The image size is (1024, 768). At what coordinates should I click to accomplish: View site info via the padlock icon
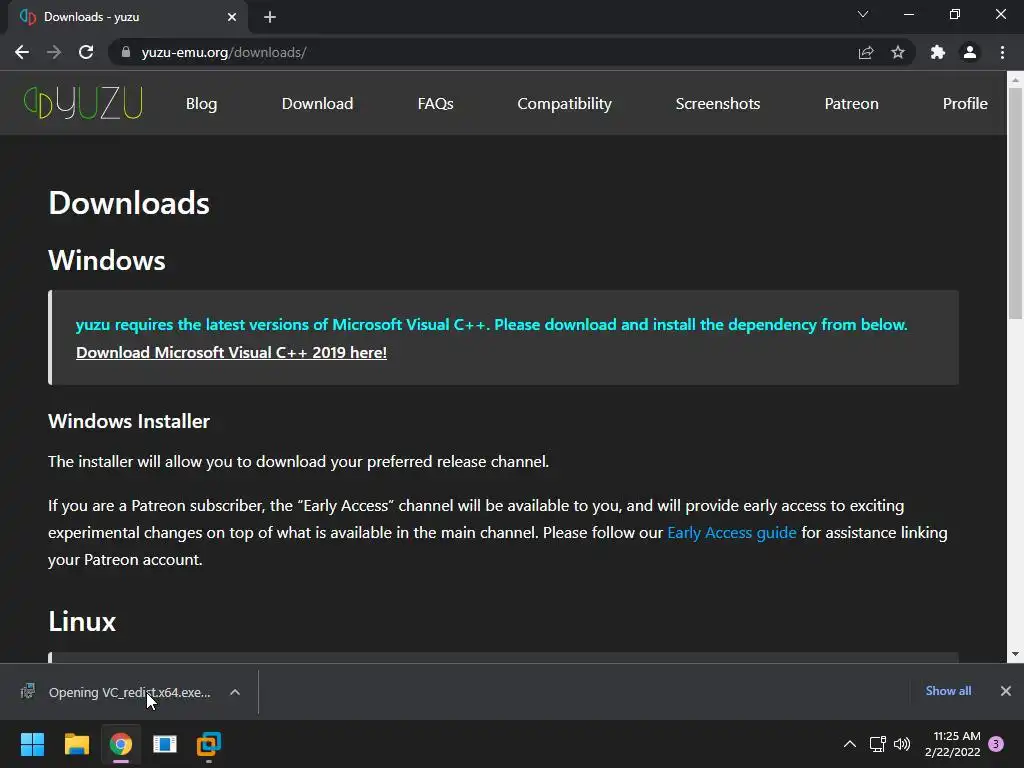[x=126, y=52]
